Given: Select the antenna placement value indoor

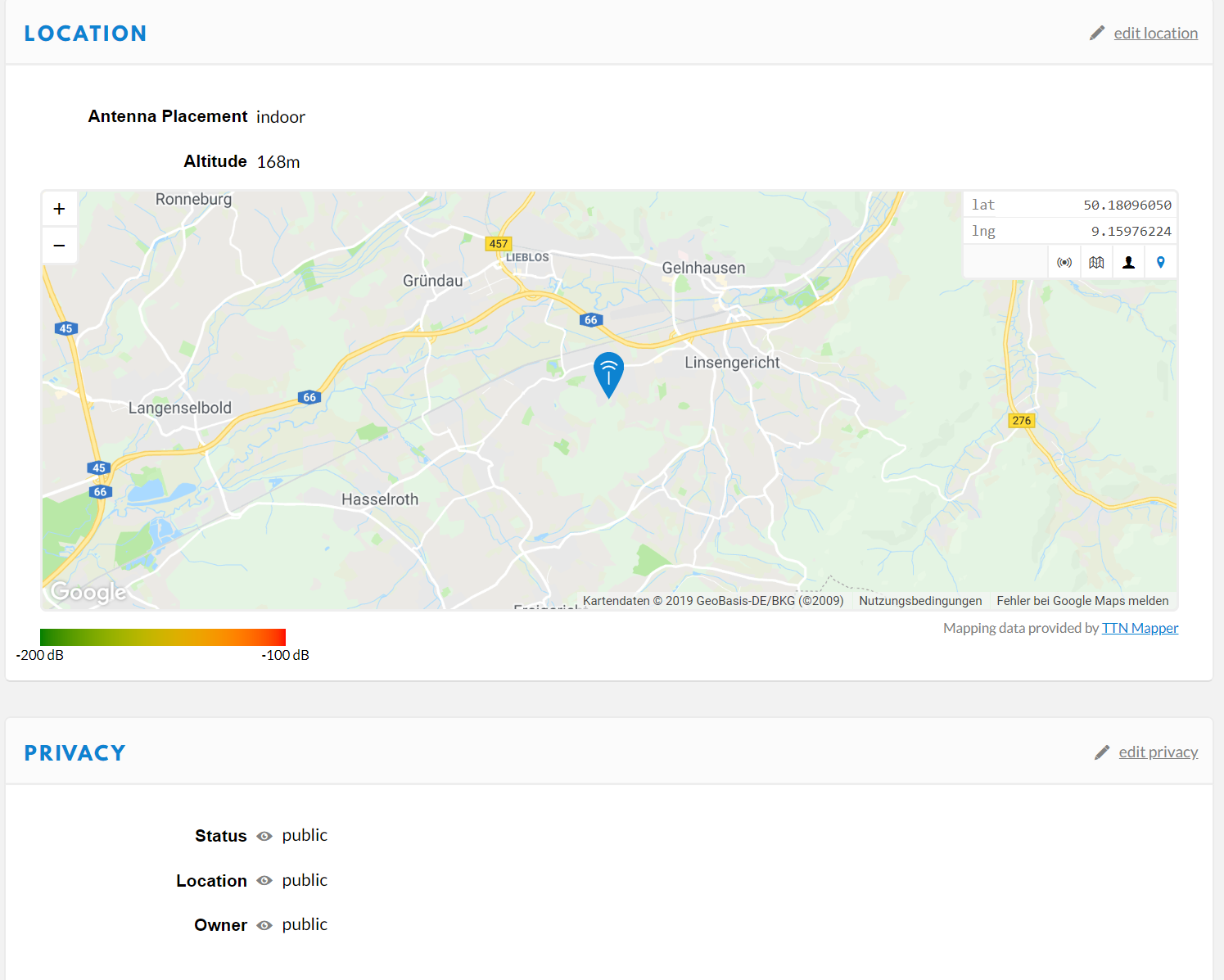Looking at the screenshot, I should 280,117.
